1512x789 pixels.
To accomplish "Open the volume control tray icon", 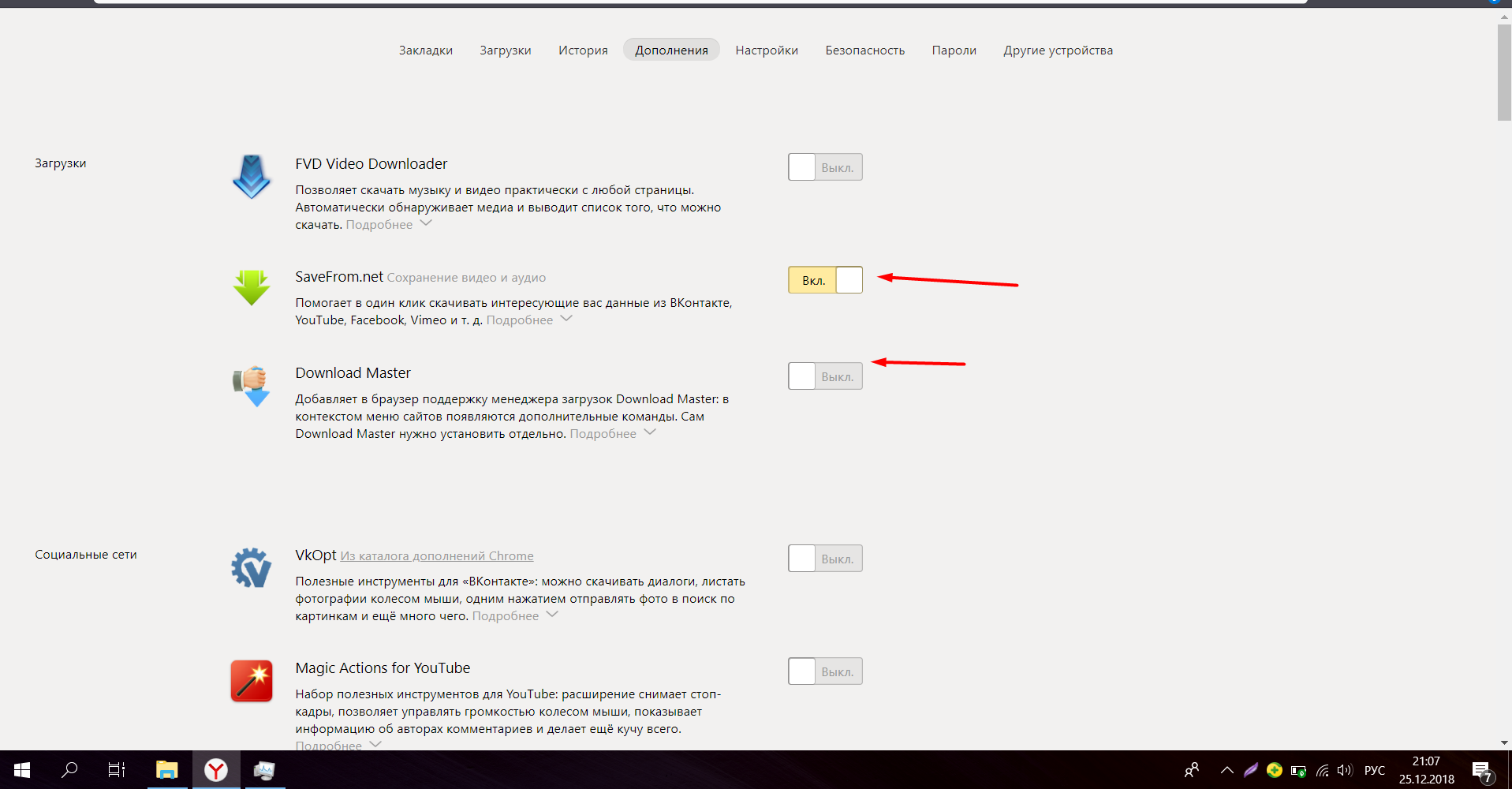I will coord(1346,770).
